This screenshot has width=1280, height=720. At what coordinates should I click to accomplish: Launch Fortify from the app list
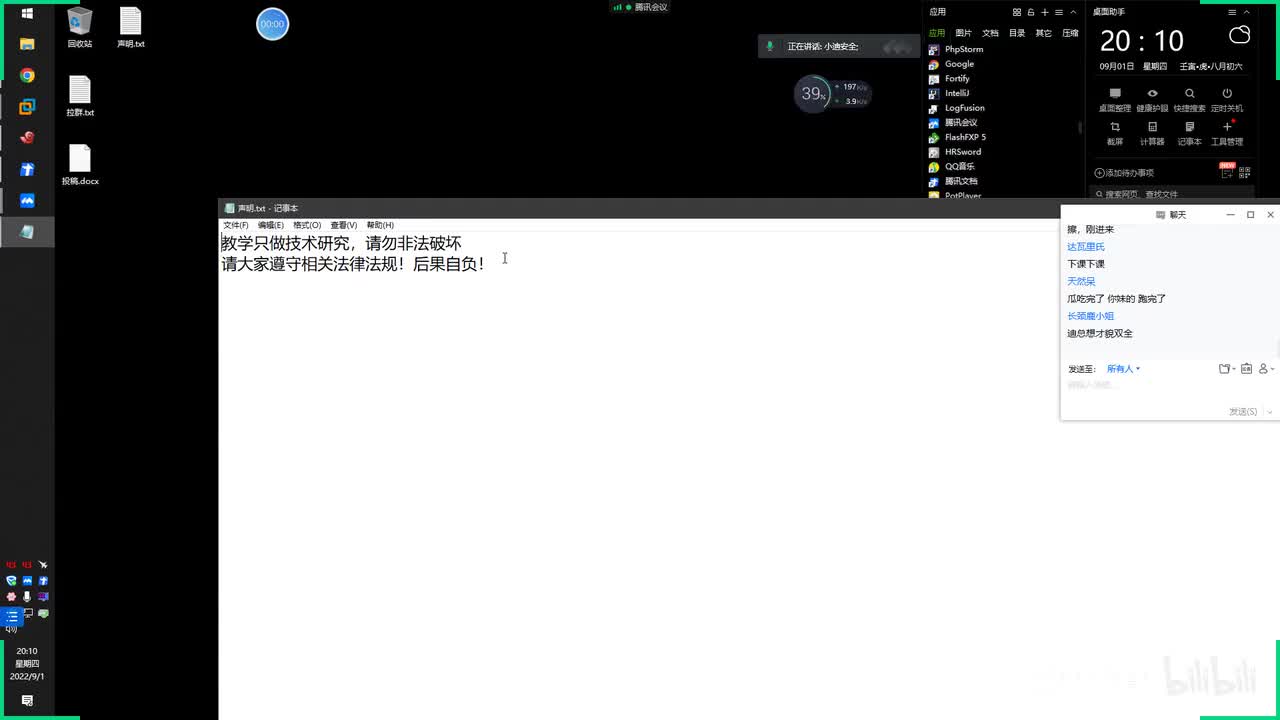click(949, 78)
